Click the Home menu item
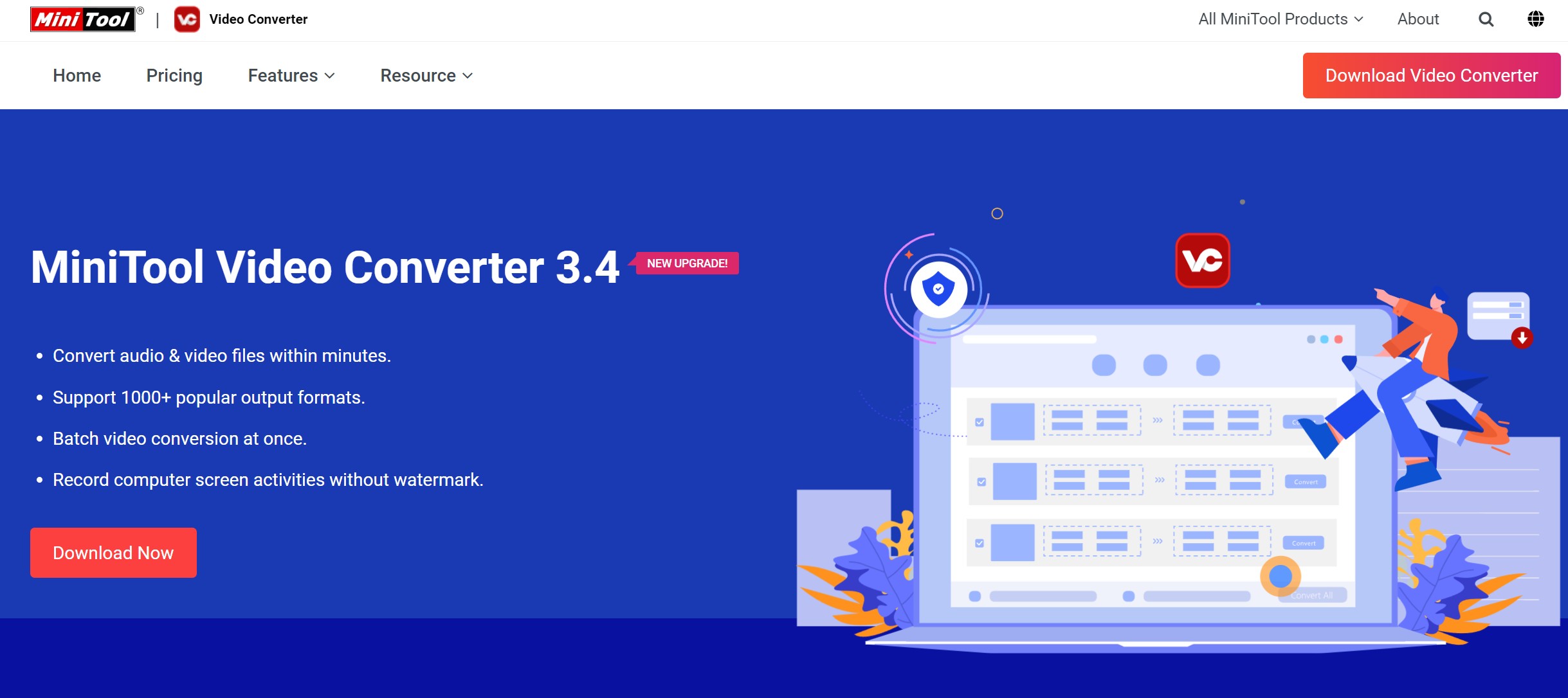 [x=76, y=75]
